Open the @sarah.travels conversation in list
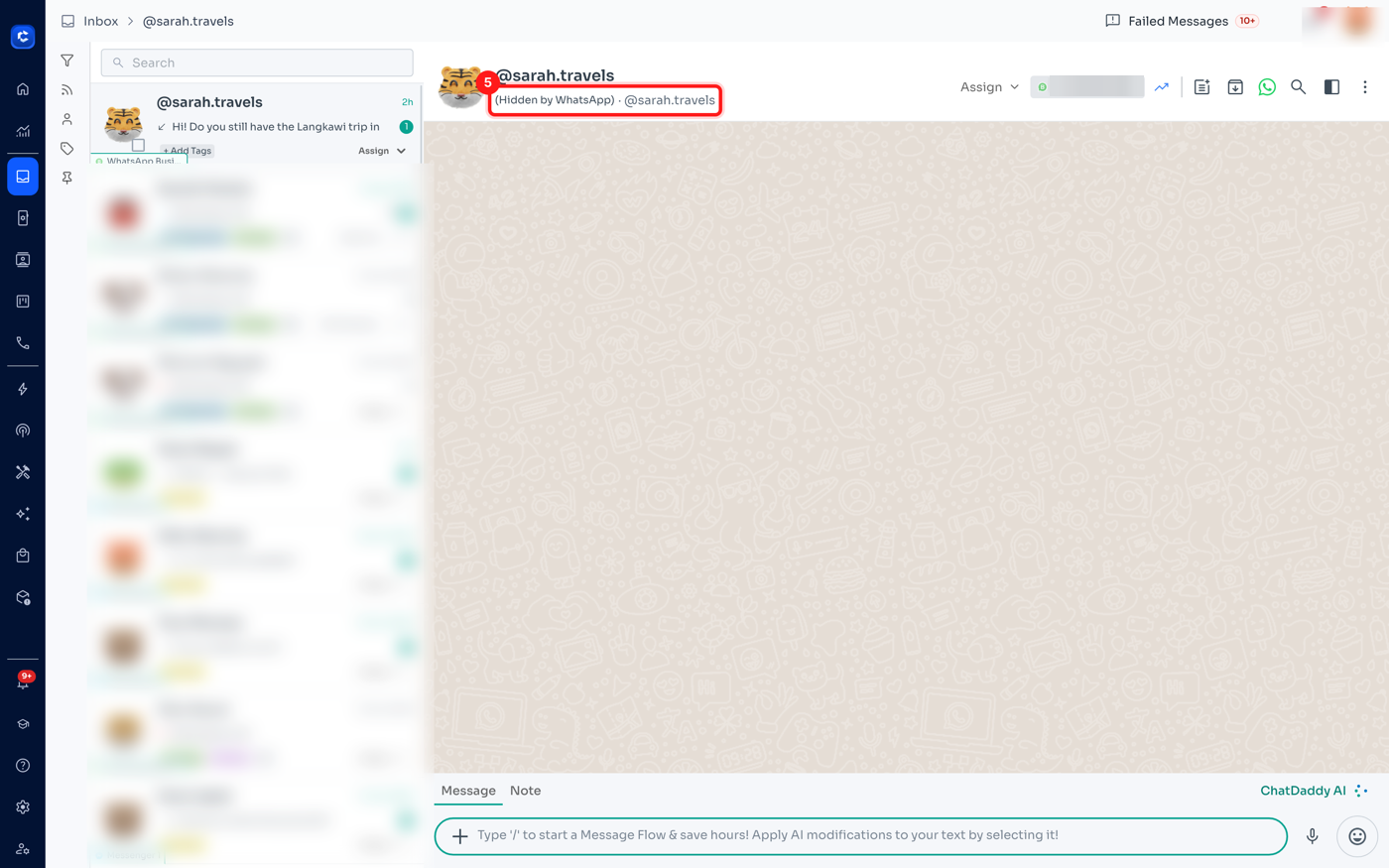The height and width of the screenshot is (868, 1389). [x=256, y=125]
